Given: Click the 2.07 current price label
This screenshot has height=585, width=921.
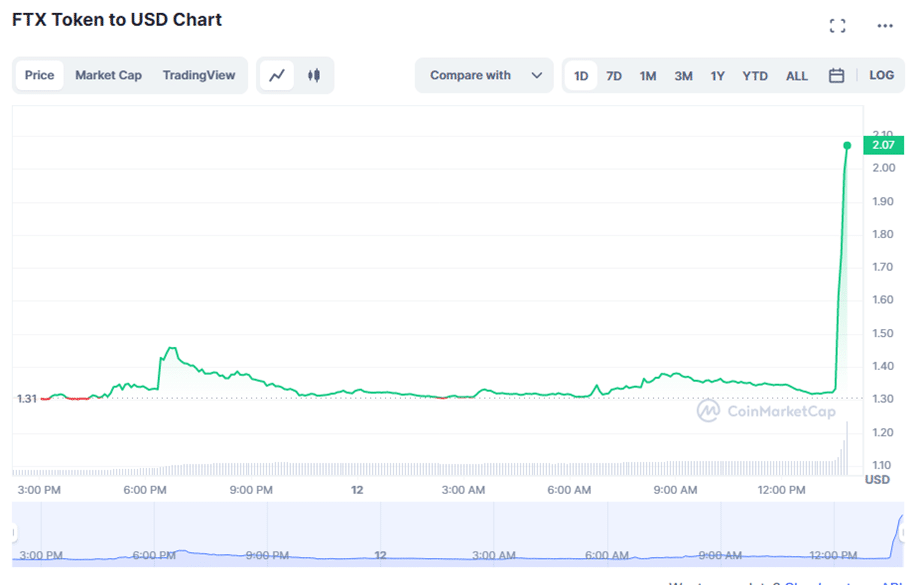Looking at the screenshot, I should 883,145.
